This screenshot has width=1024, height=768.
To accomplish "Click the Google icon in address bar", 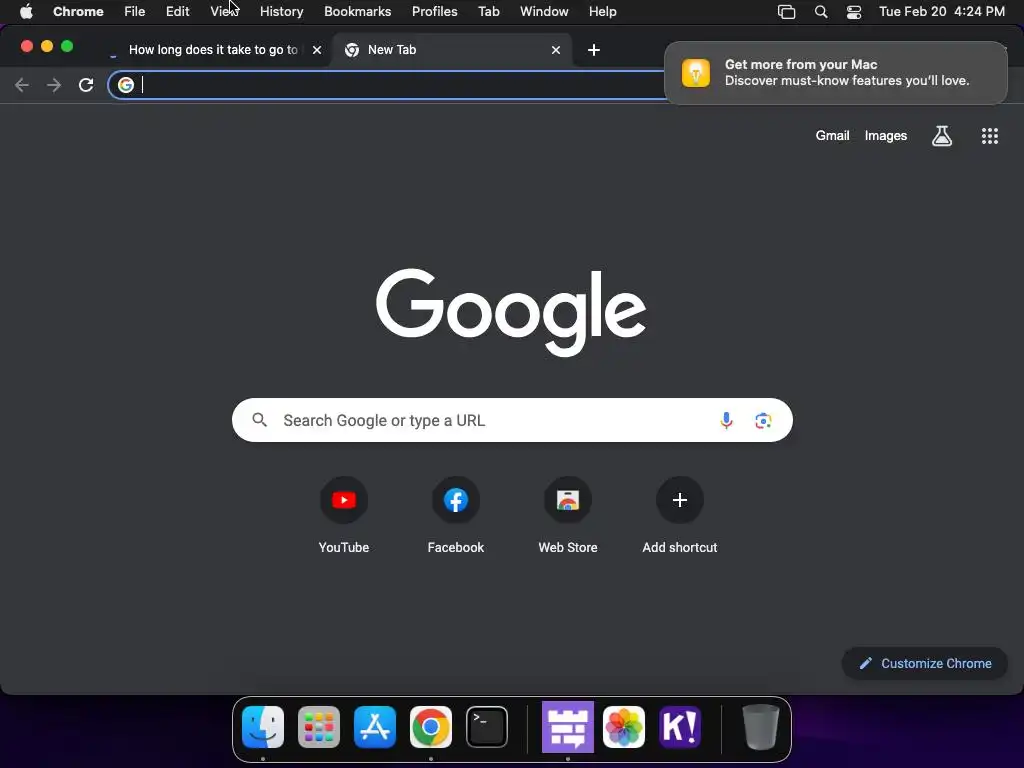I will click(x=126, y=85).
